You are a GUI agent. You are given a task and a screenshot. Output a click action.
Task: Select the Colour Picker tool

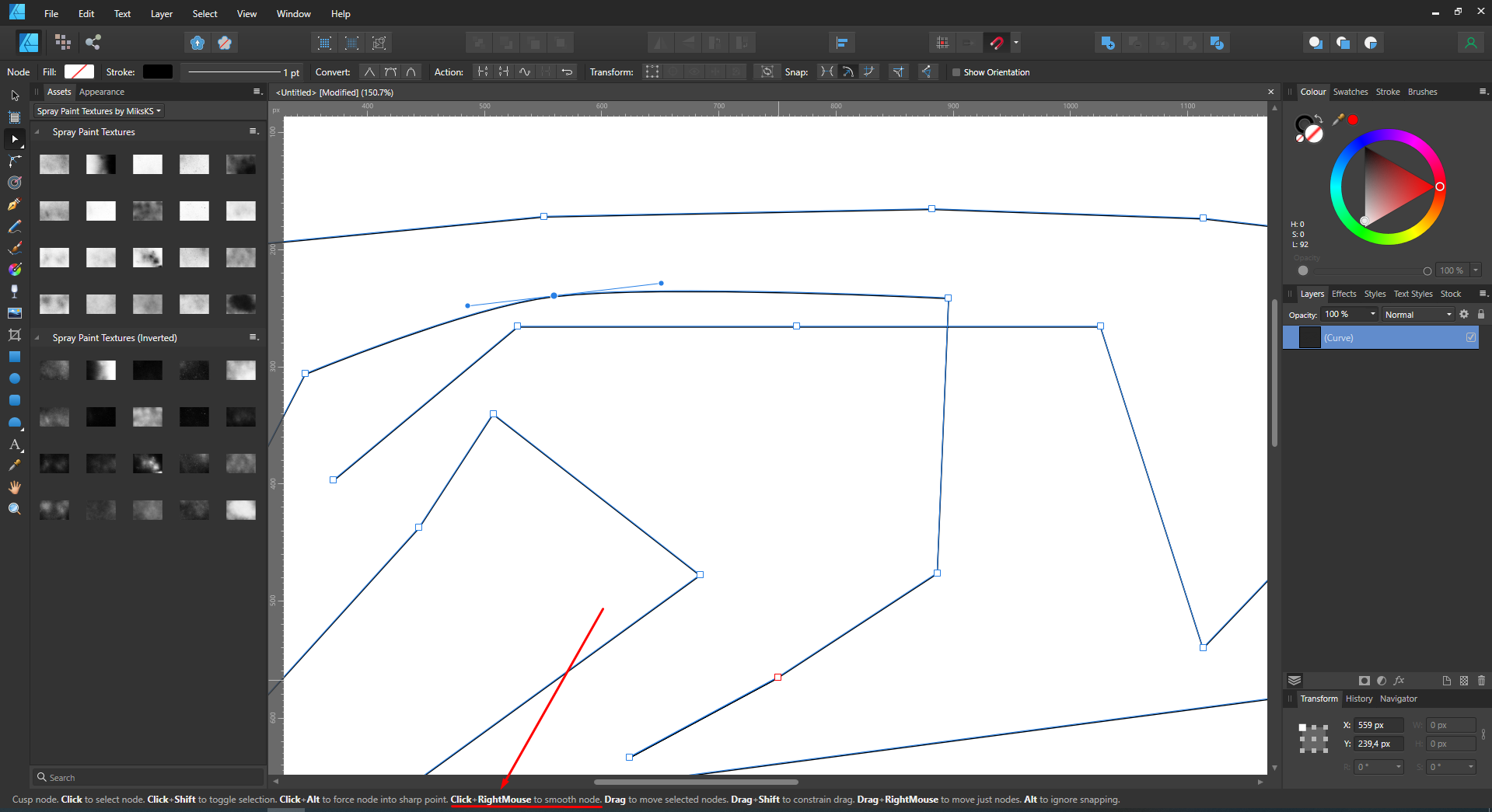pyautogui.click(x=14, y=465)
